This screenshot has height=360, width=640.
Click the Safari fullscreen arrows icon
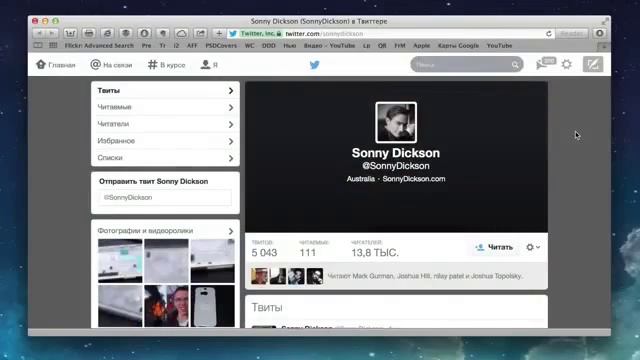pyautogui.click(x=604, y=22)
